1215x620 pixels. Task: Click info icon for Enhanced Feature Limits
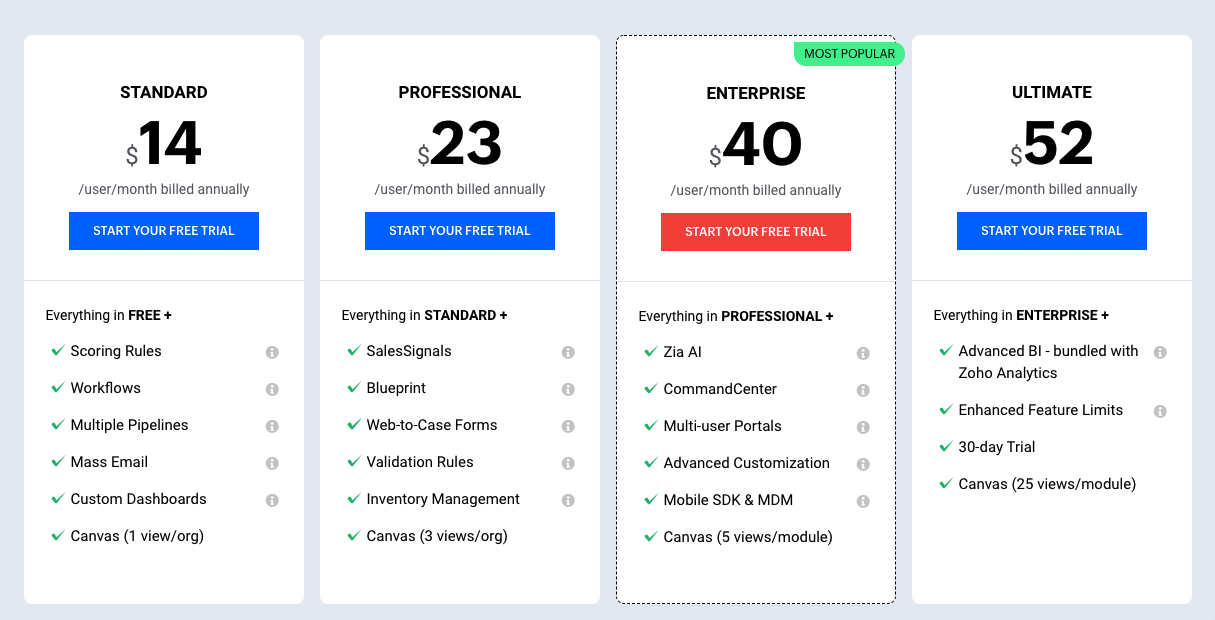click(1160, 412)
